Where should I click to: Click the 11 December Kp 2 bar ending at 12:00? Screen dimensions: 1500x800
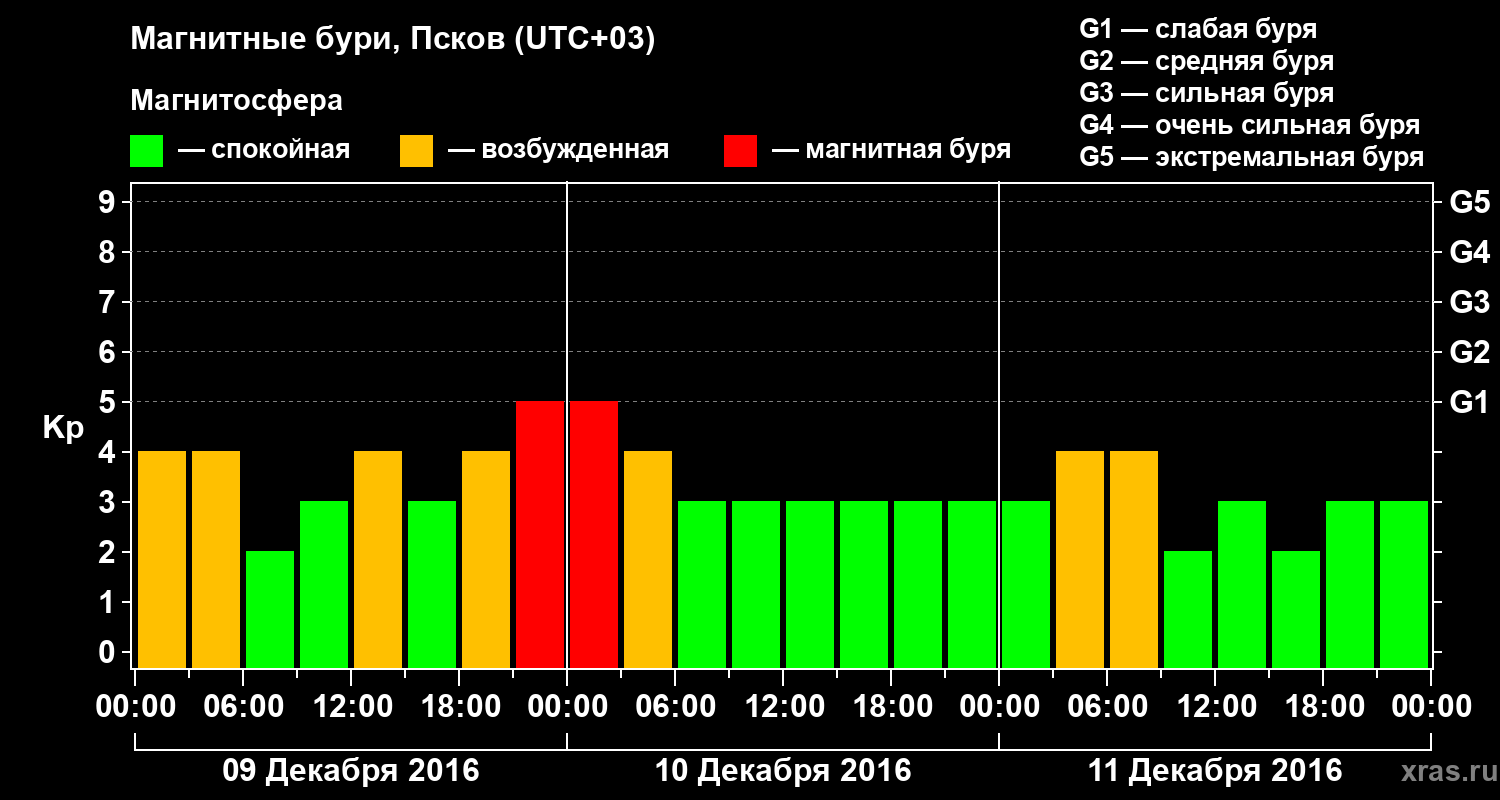click(1188, 610)
